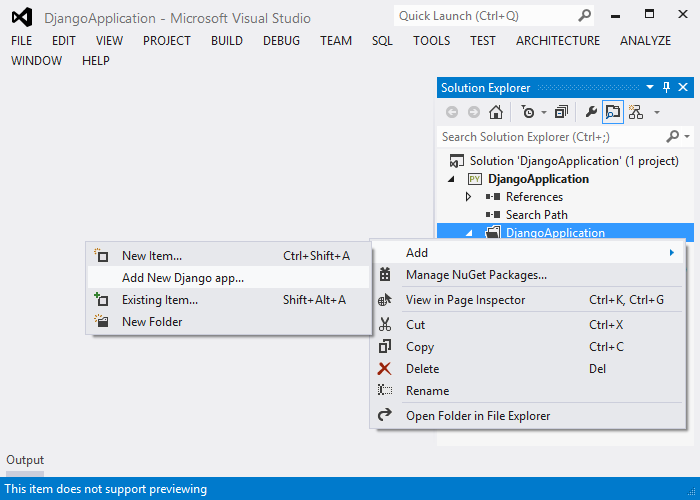Maximize the Visual Studio window

(x=650, y=14)
